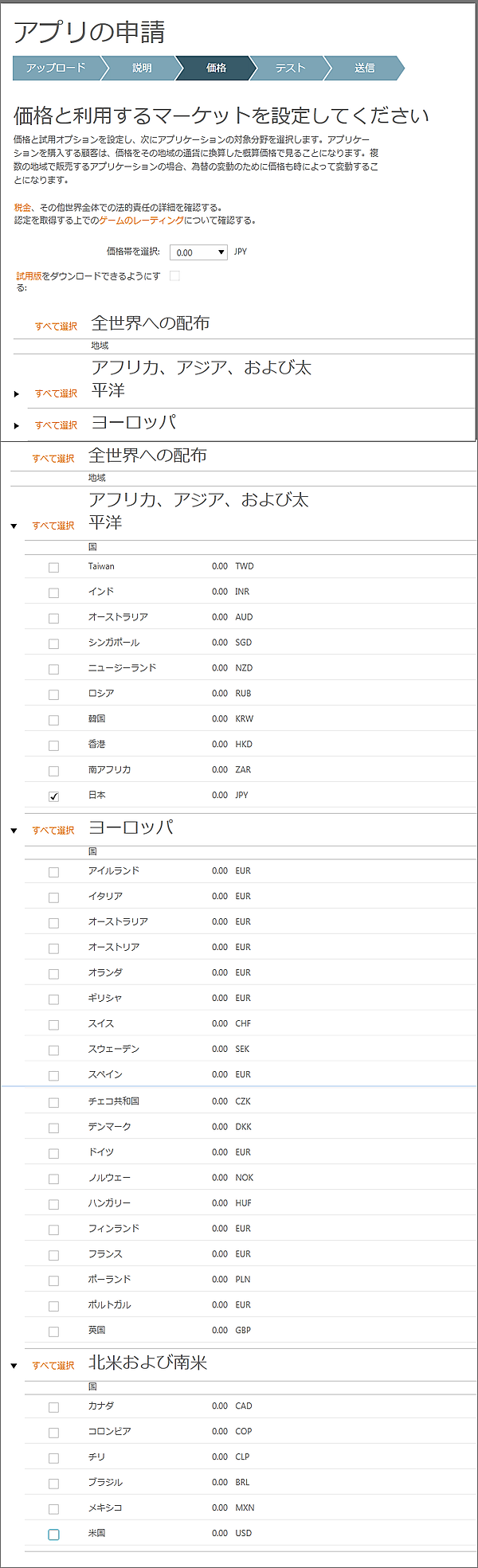The height and width of the screenshot is (1568, 478).
Task: Uncheck the 日本 JPY checkbox
Action: click(x=53, y=796)
